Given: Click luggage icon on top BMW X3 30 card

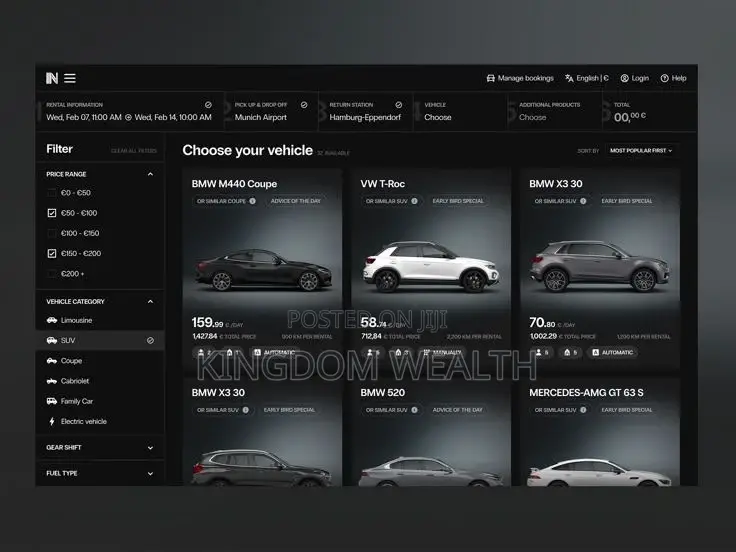Looking at the screenshot, I should (x=567, y=353).
